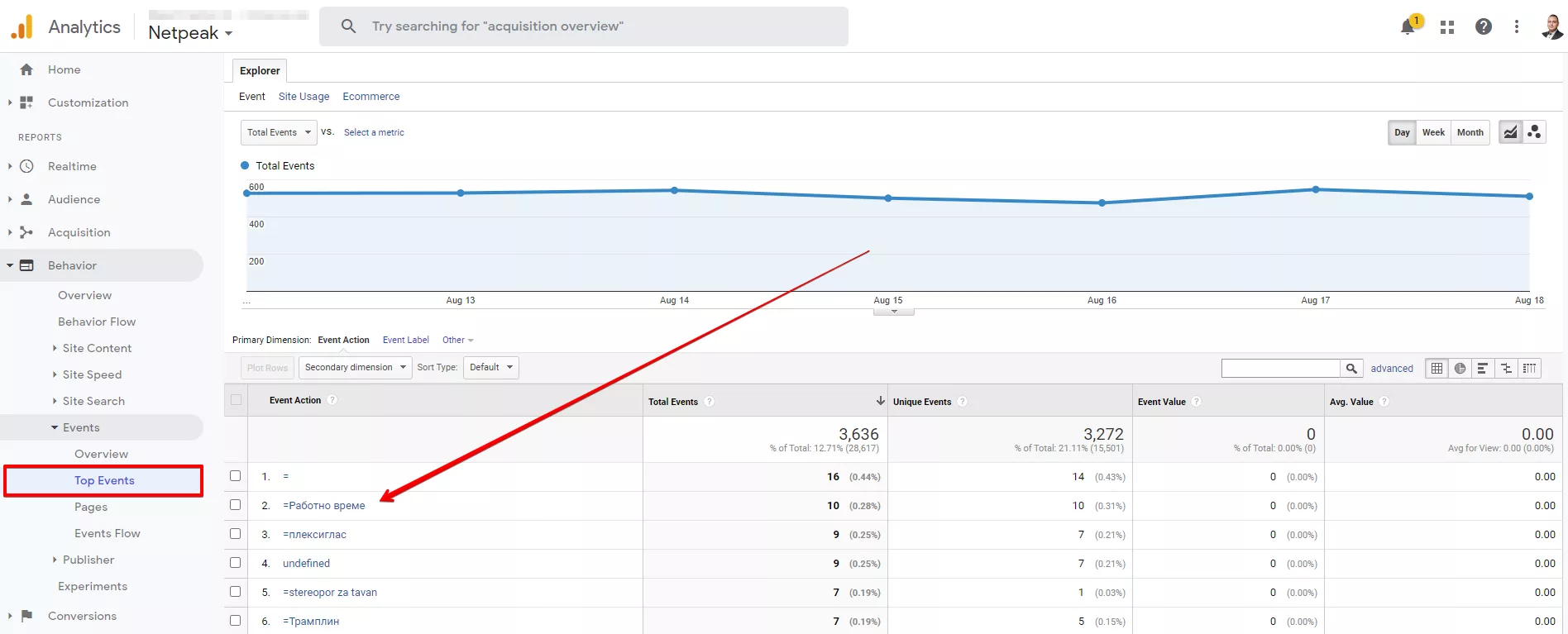Switch to line chart view
The image size is (1568, 634).
(1510, 132)
